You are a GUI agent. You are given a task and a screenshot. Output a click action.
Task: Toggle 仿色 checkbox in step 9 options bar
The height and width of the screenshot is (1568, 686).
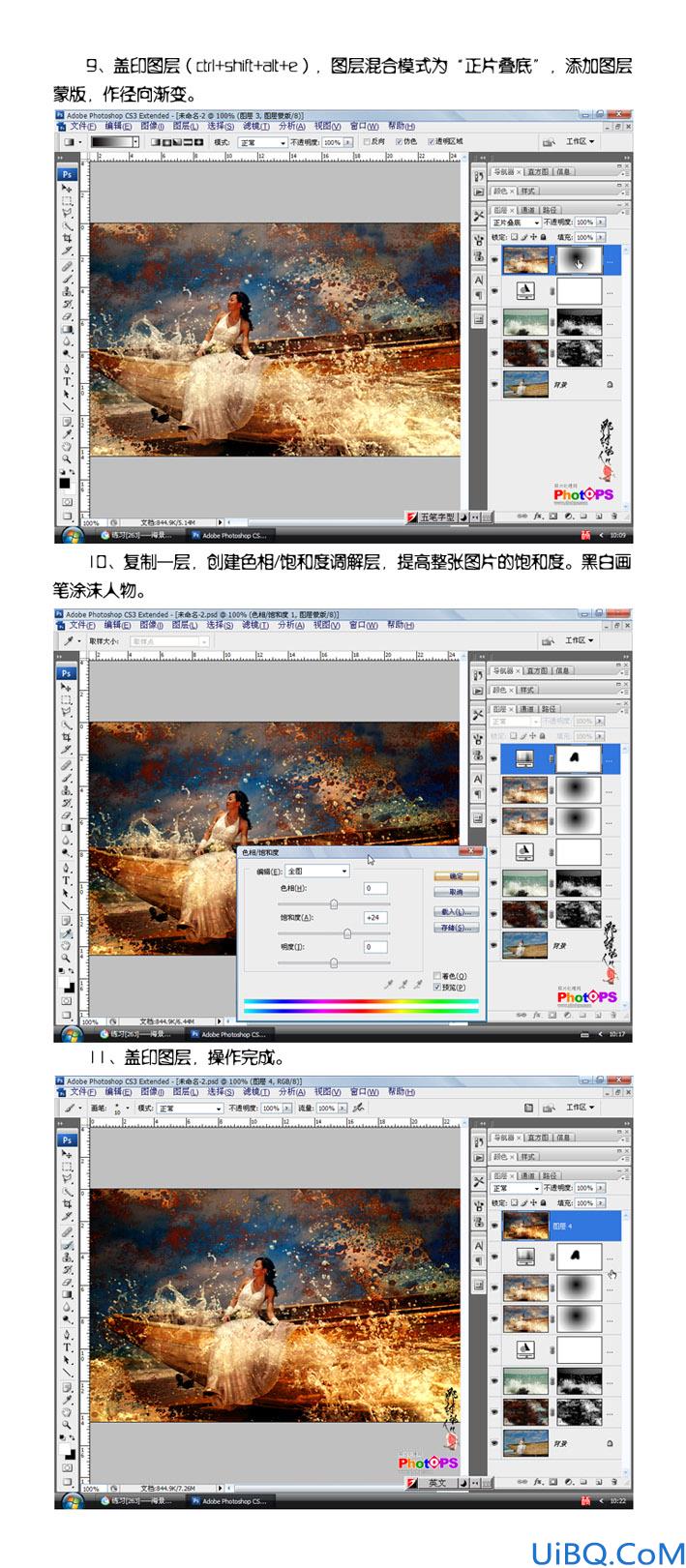pyautogui.click(x=397, y=141)
